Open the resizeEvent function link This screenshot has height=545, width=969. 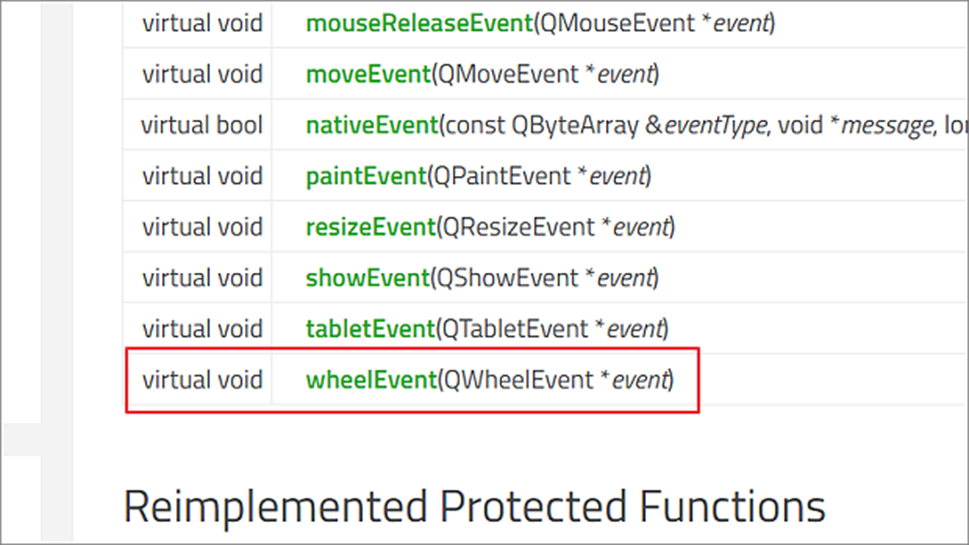coord(371,227)
